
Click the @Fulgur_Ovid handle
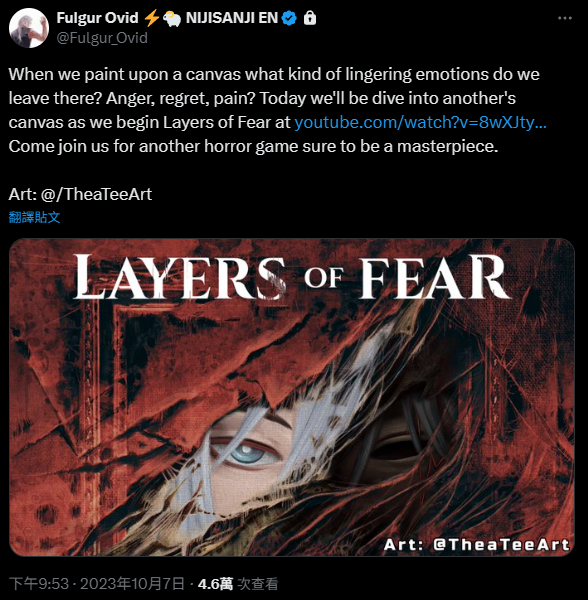pyautogui.click(x=102, y=38)
